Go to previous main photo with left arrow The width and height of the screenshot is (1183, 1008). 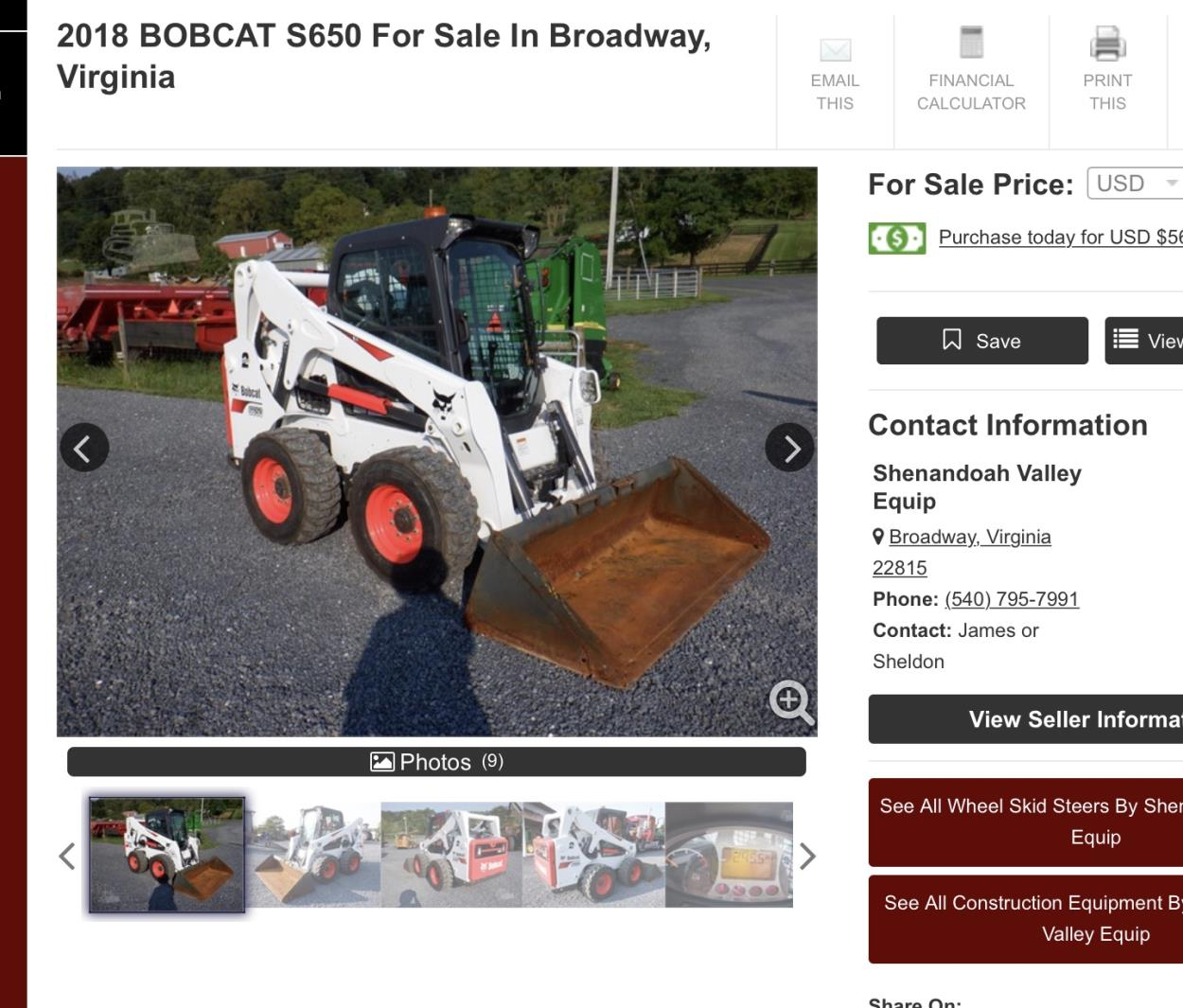(84, 448)
